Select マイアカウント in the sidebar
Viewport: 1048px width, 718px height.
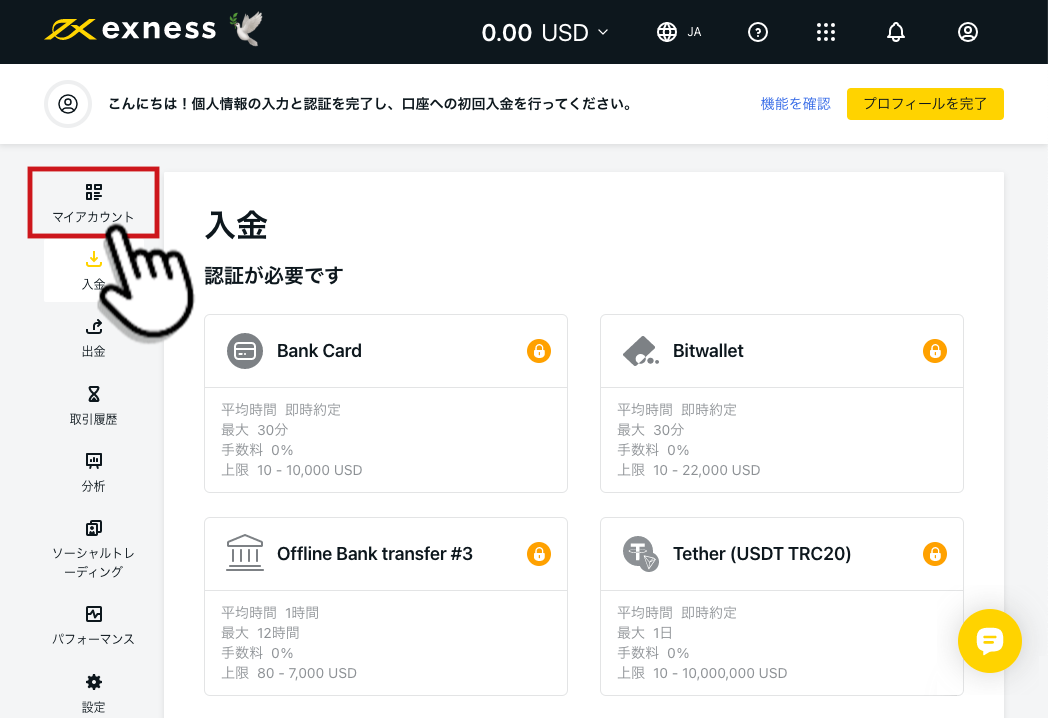pos(93,203)
